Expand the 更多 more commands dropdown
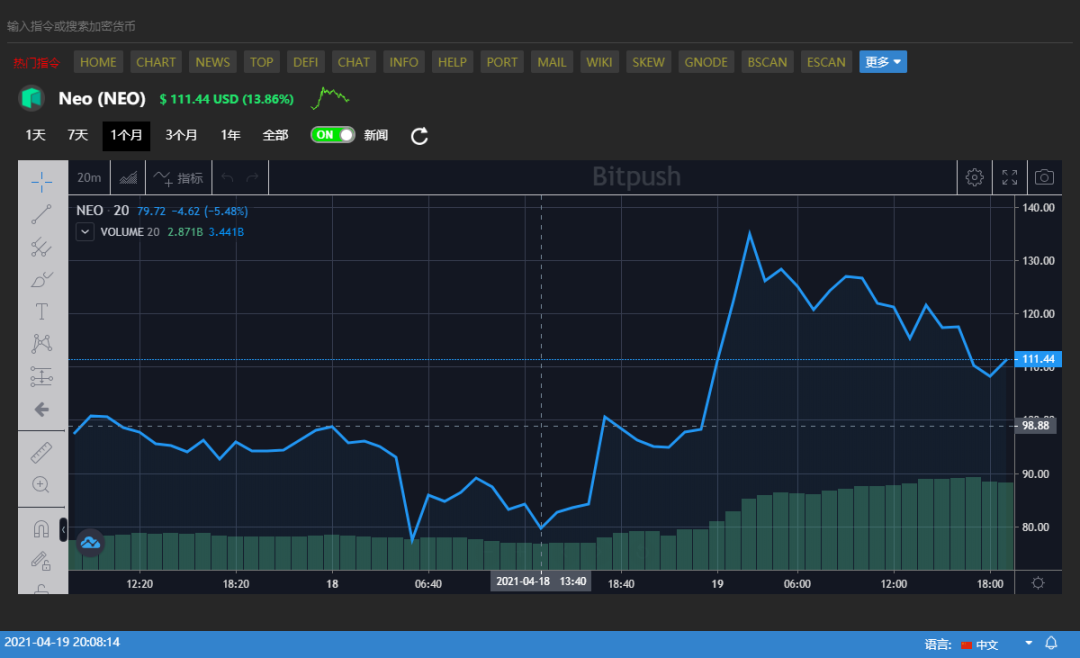The width and height of the screenshot is (1080, 658). pyautogui.click(x=883, y=62)
